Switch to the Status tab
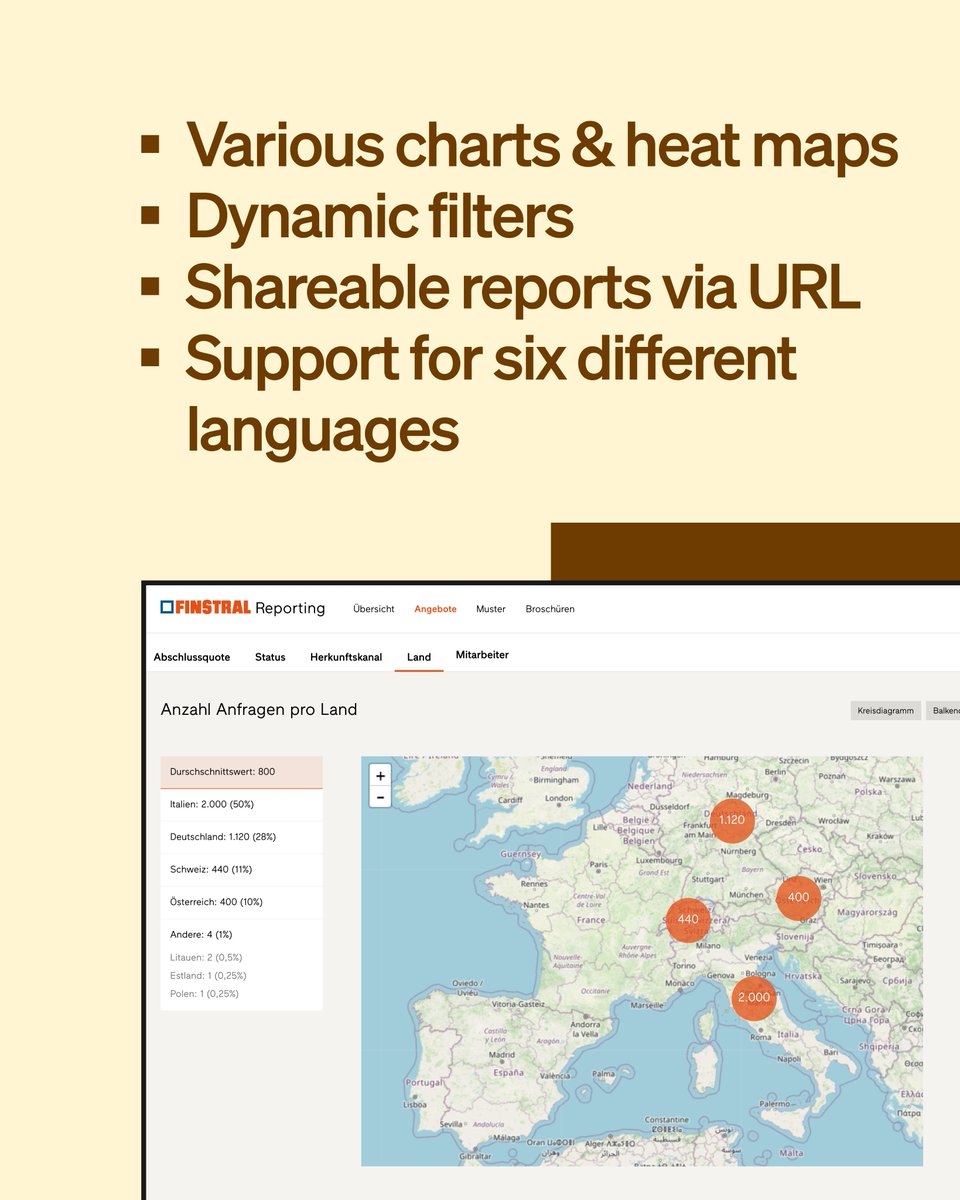 click(270, 657)
